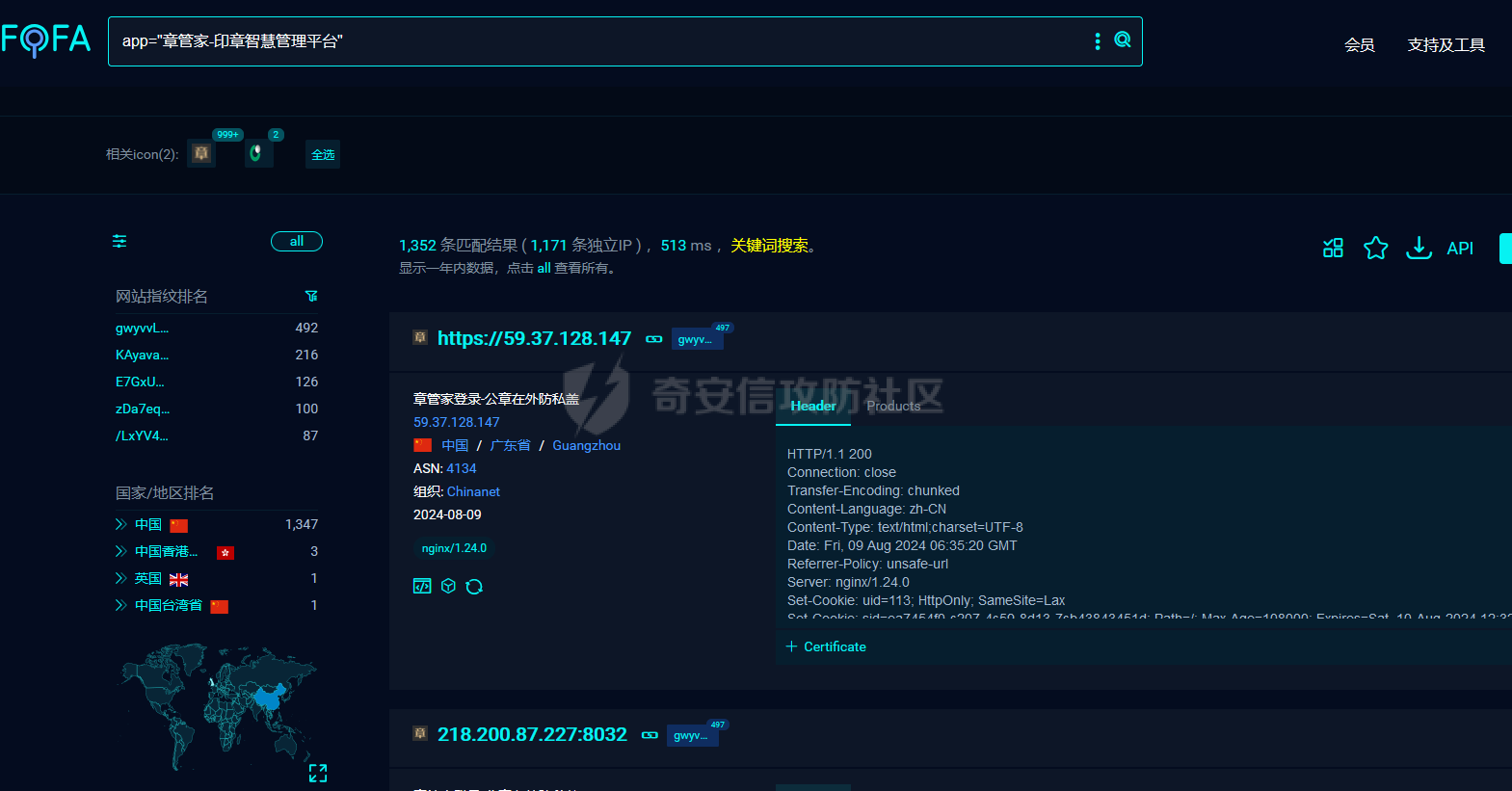Open the 支持及工具 menu
Viewport: 1512px width, 791px height.
click(x=1446, y=45)
